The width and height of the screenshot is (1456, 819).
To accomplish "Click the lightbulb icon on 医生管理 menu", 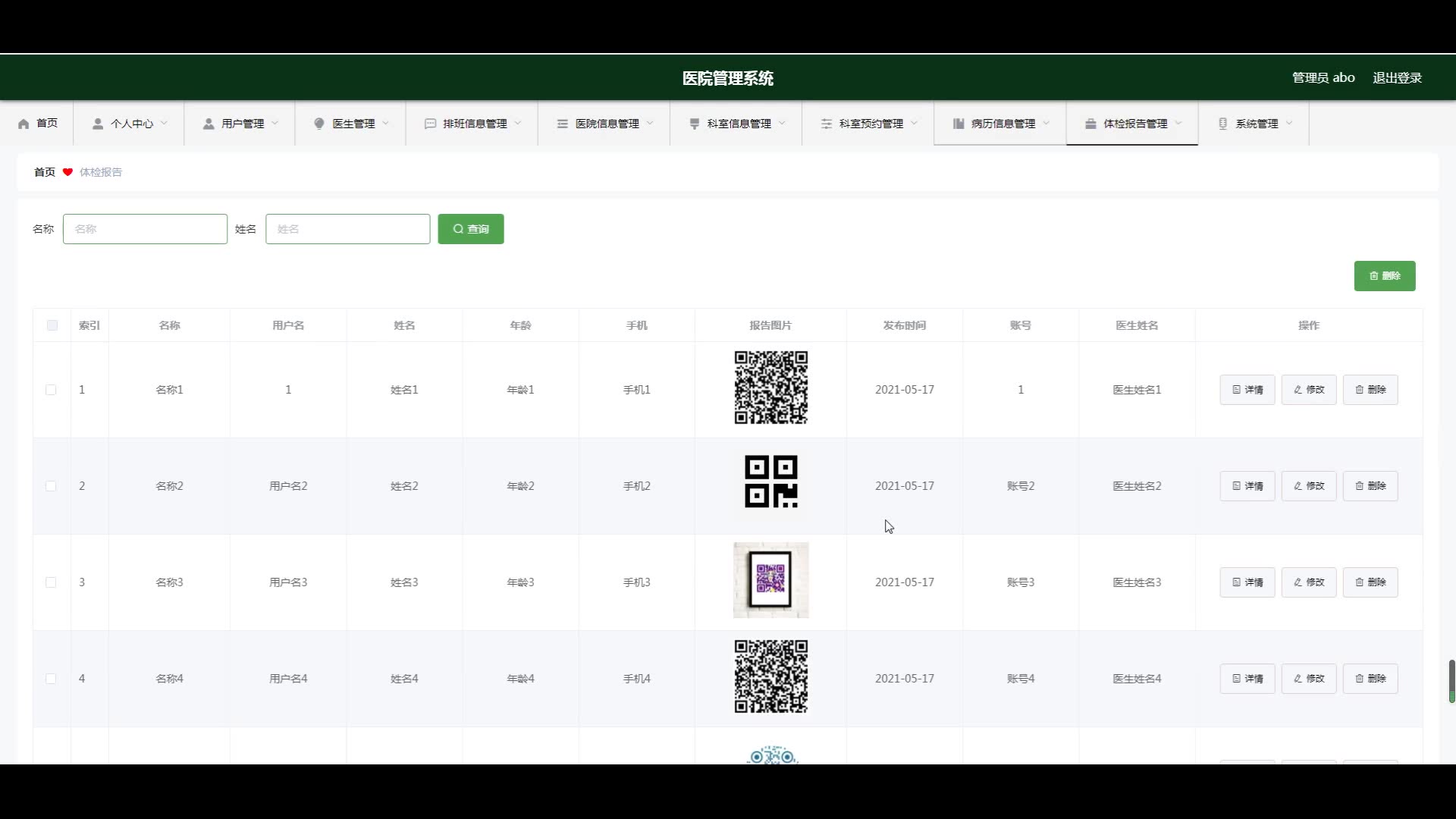I will tap(319, 124).
